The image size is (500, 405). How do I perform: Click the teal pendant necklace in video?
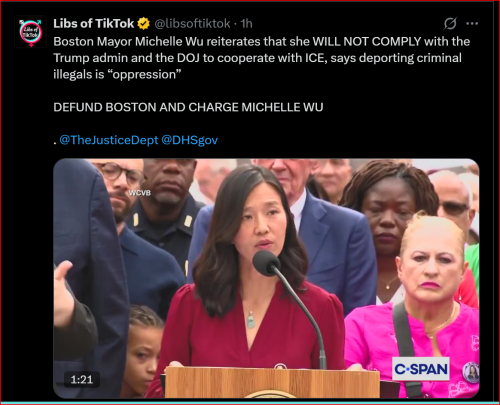(x=251, y=320)
